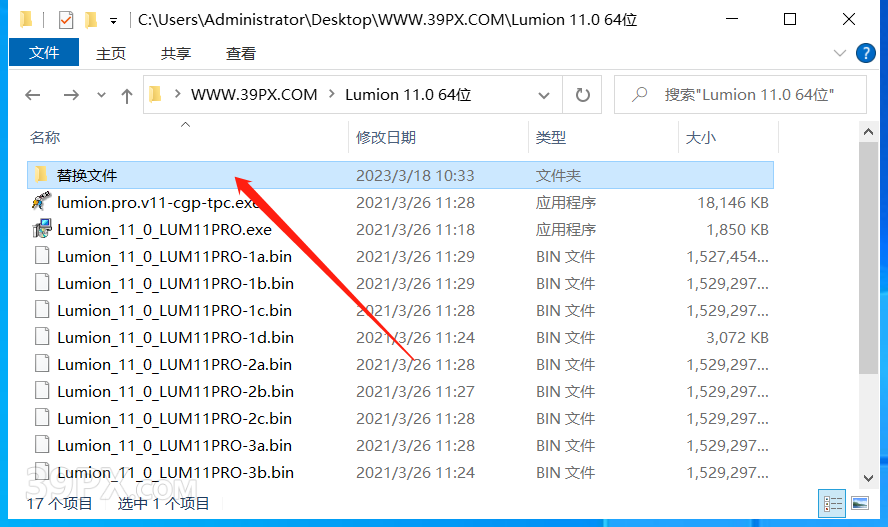This screenshot has height=527, width=888.
Task: Click the Properties checkmark quick access icon
Action: (66, 20)
